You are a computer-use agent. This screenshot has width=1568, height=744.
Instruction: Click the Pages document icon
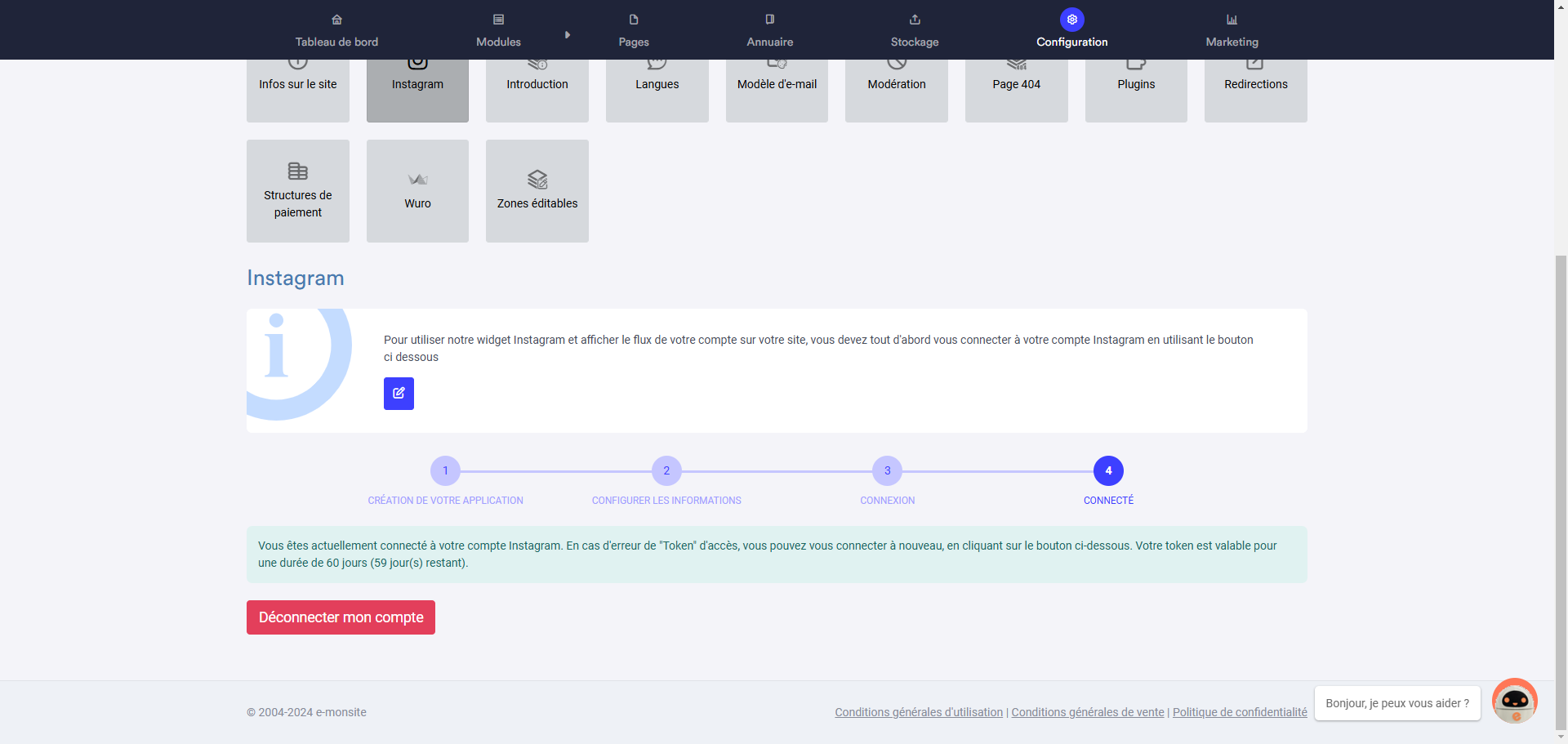(634, 20)
